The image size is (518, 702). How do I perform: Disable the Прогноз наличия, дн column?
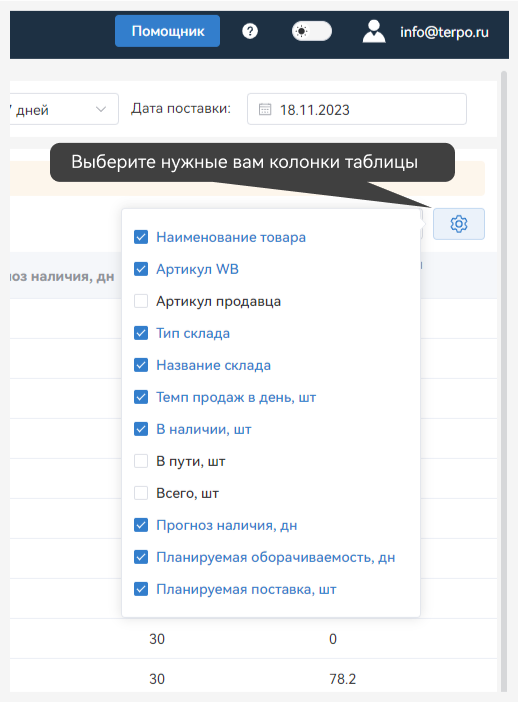coord(141,525)
